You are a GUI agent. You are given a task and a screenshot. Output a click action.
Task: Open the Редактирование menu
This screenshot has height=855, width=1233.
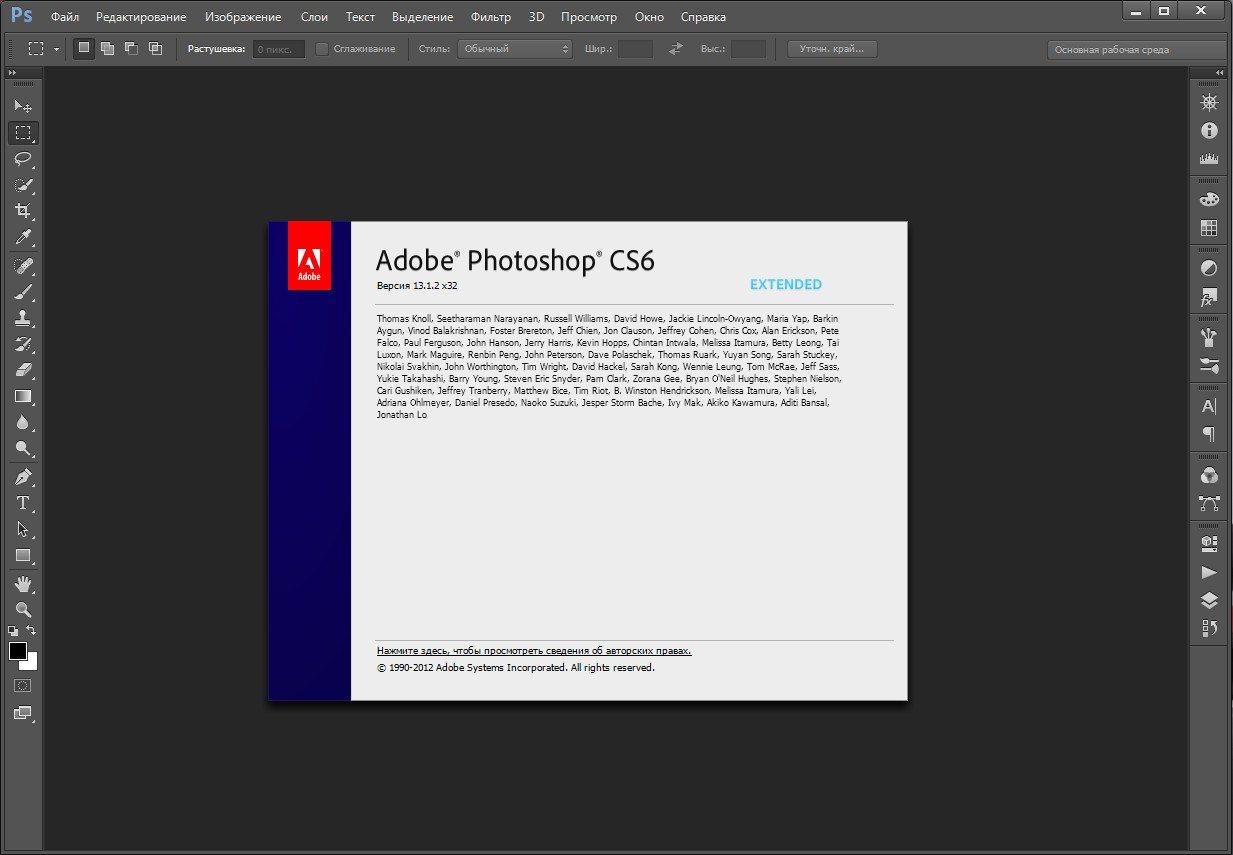coord(141,17)
